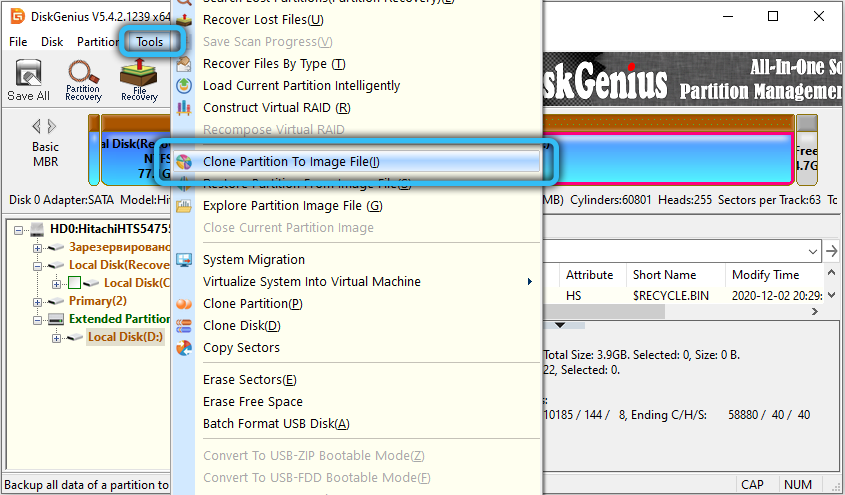845x495 pixels.
Task: Choose Clone Partition To Image File
Action: [x=291, y=162]
